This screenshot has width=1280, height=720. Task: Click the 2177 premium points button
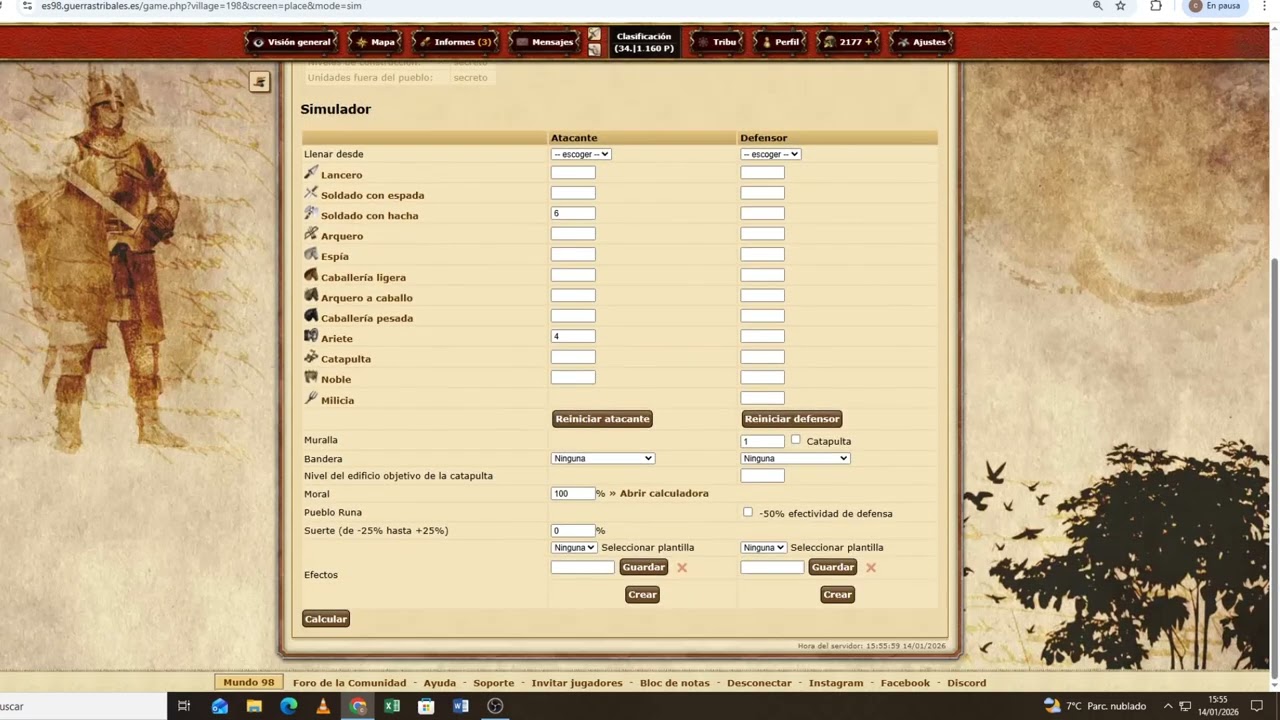click(848, 42)
